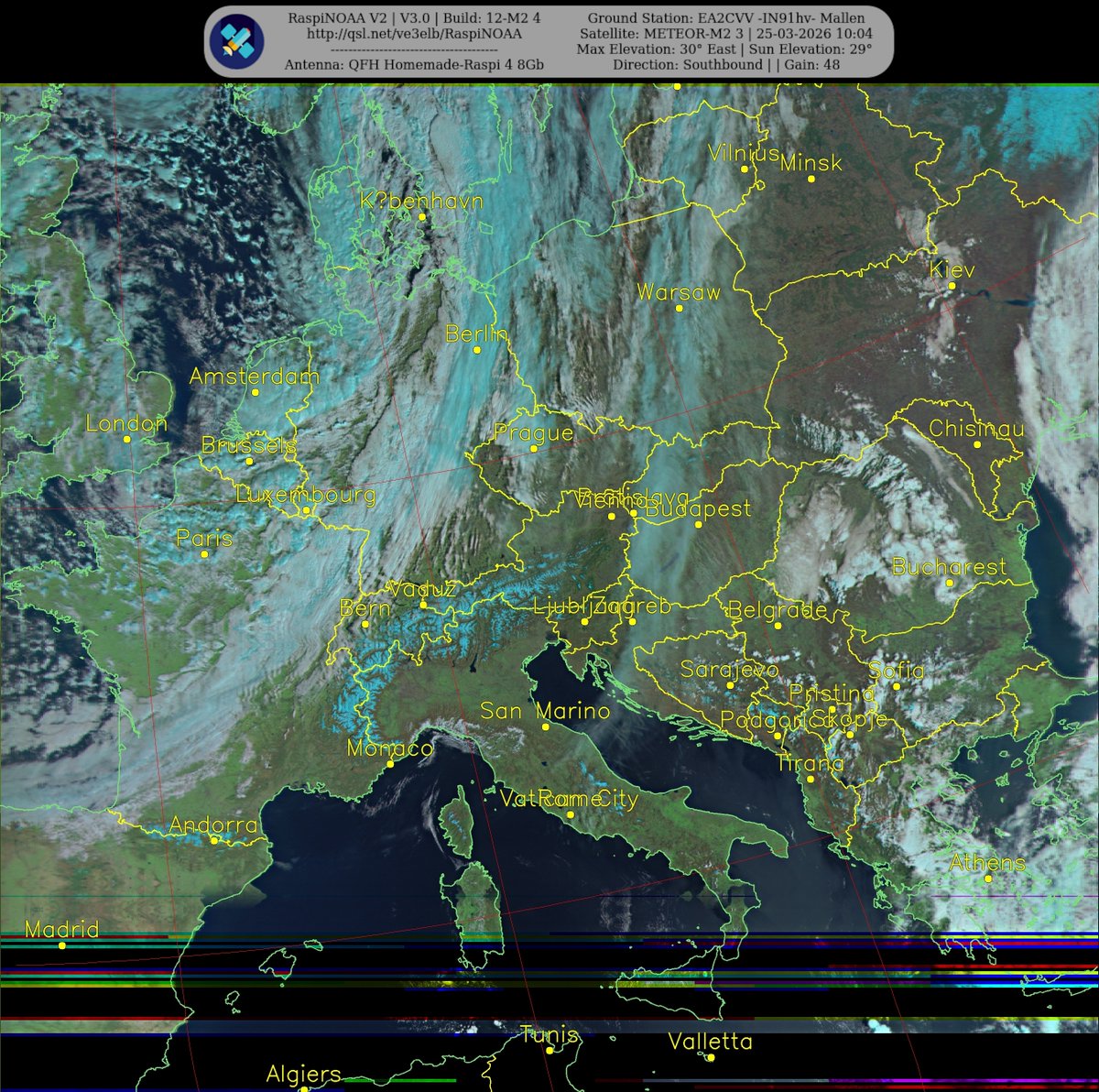Select the San Marino label

pos(545,711)
